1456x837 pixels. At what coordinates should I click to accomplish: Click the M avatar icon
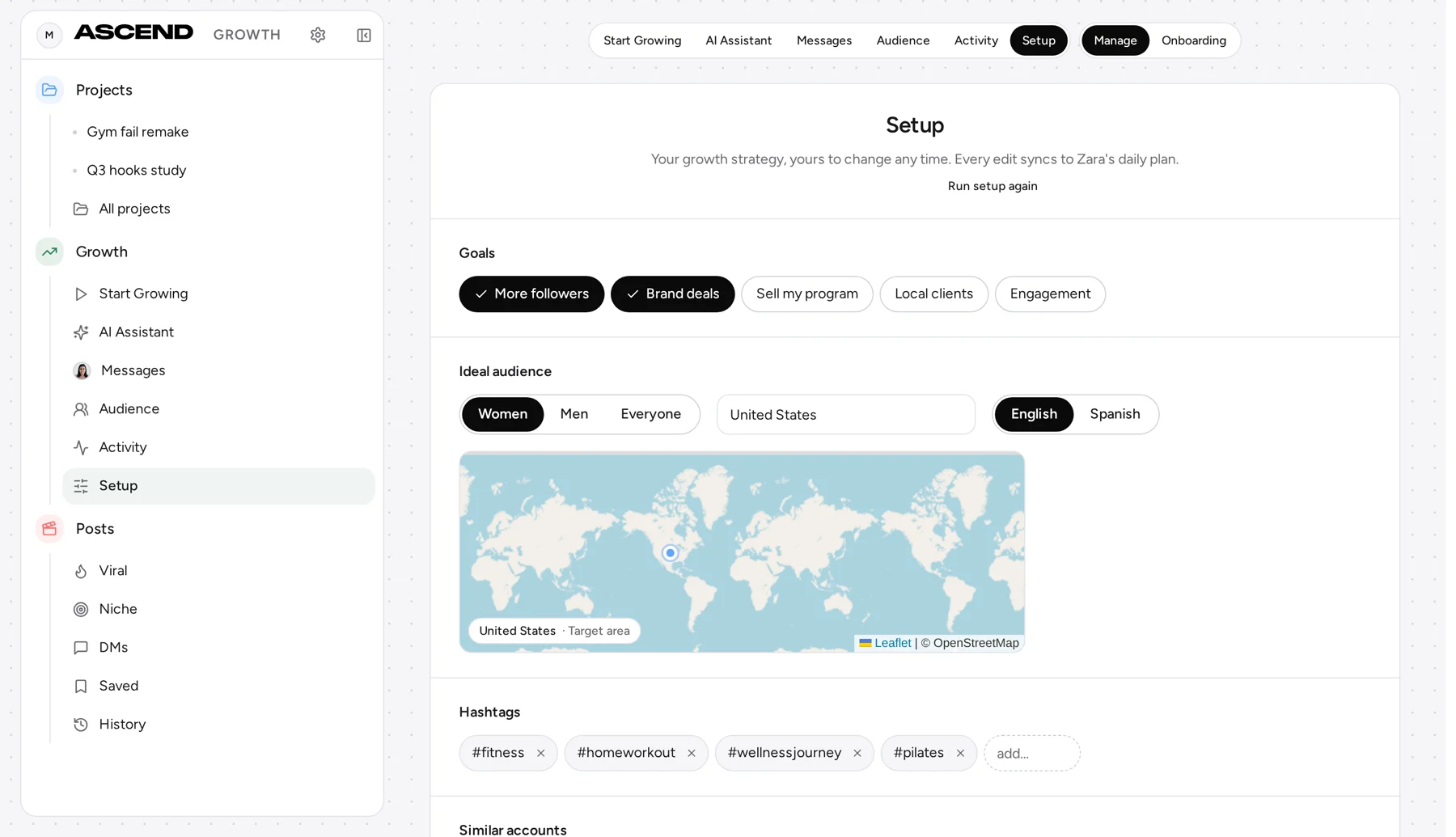49,35
